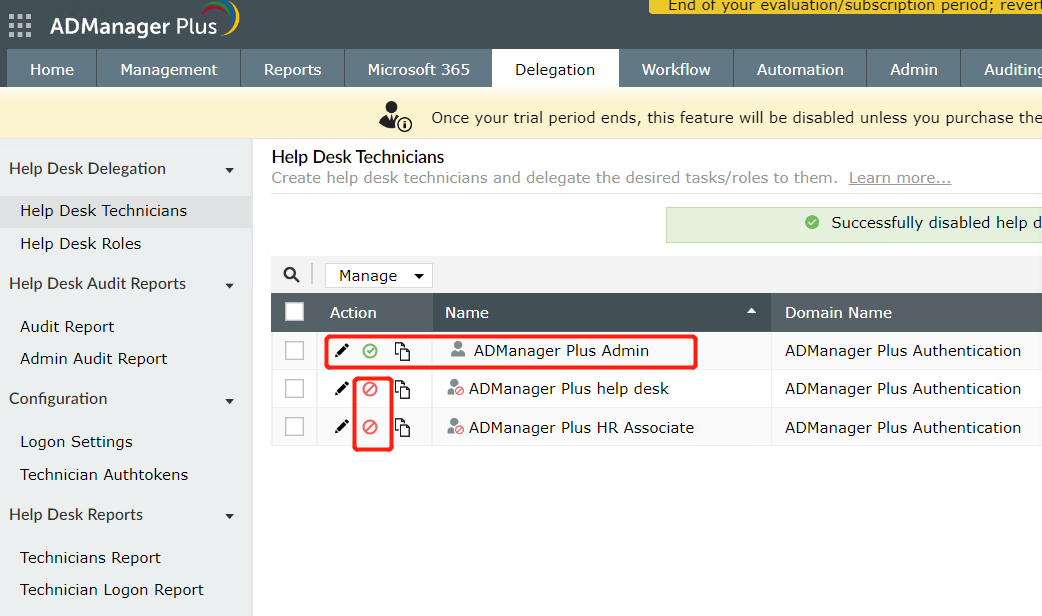Screen dimensions: 1042x616
Task: Open Help Desk Roles in sidebar
Action: tap(81, 244)
